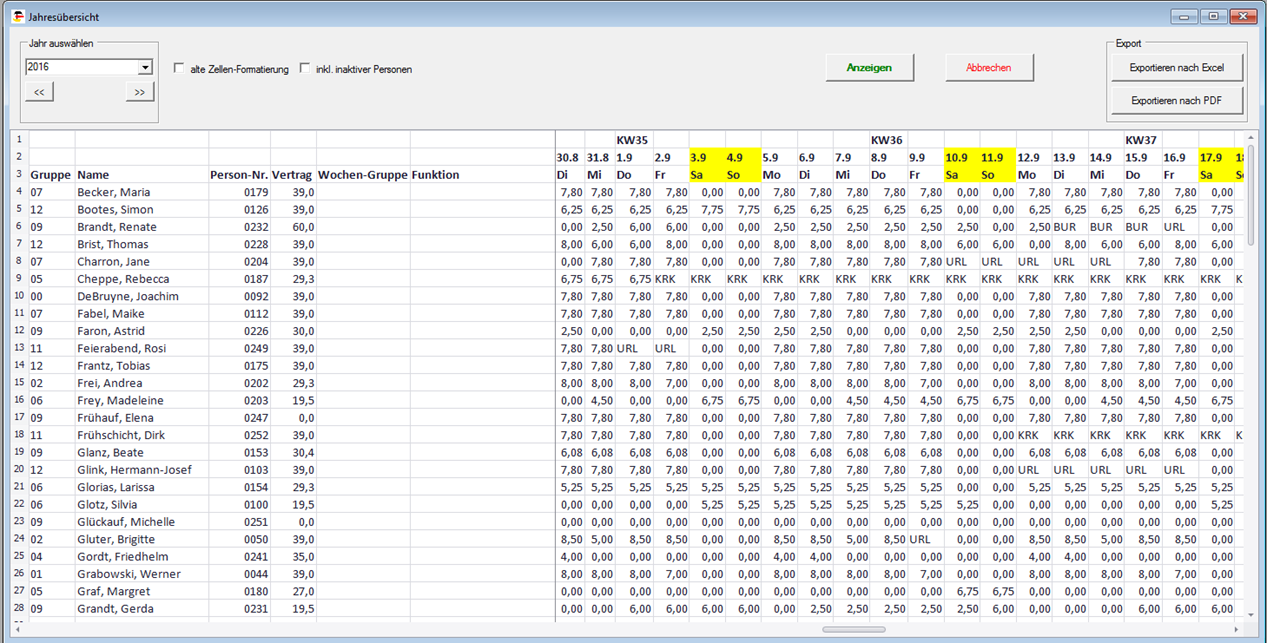
Task: Click the contract value 30,4 cell
Action: click(x=293, y=452)
